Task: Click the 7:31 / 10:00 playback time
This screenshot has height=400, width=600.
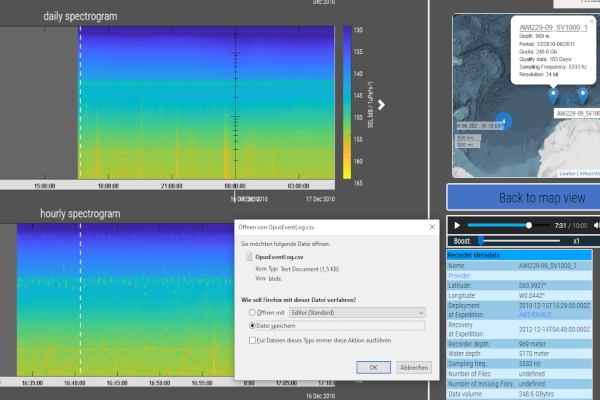Action: tap(571, 226)
